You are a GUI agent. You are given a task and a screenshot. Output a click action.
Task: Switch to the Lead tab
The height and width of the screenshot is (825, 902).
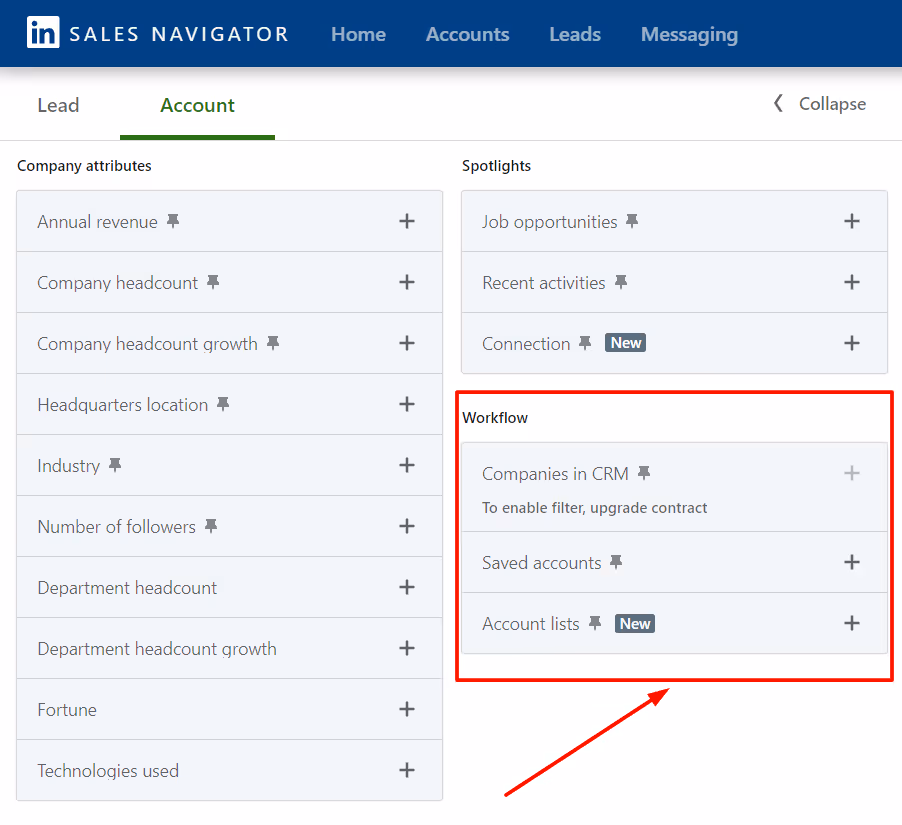[x=57, y=104]
